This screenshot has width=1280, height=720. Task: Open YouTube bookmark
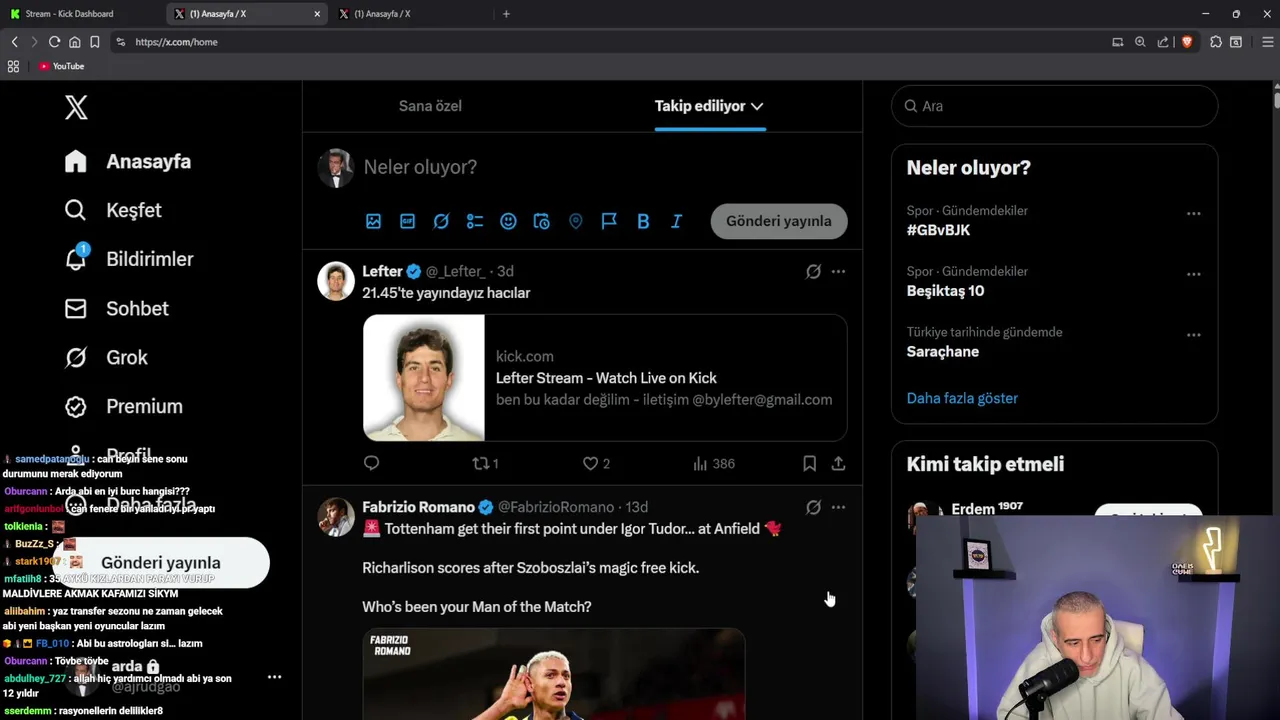pyautogui.click(x=62, y=66)
